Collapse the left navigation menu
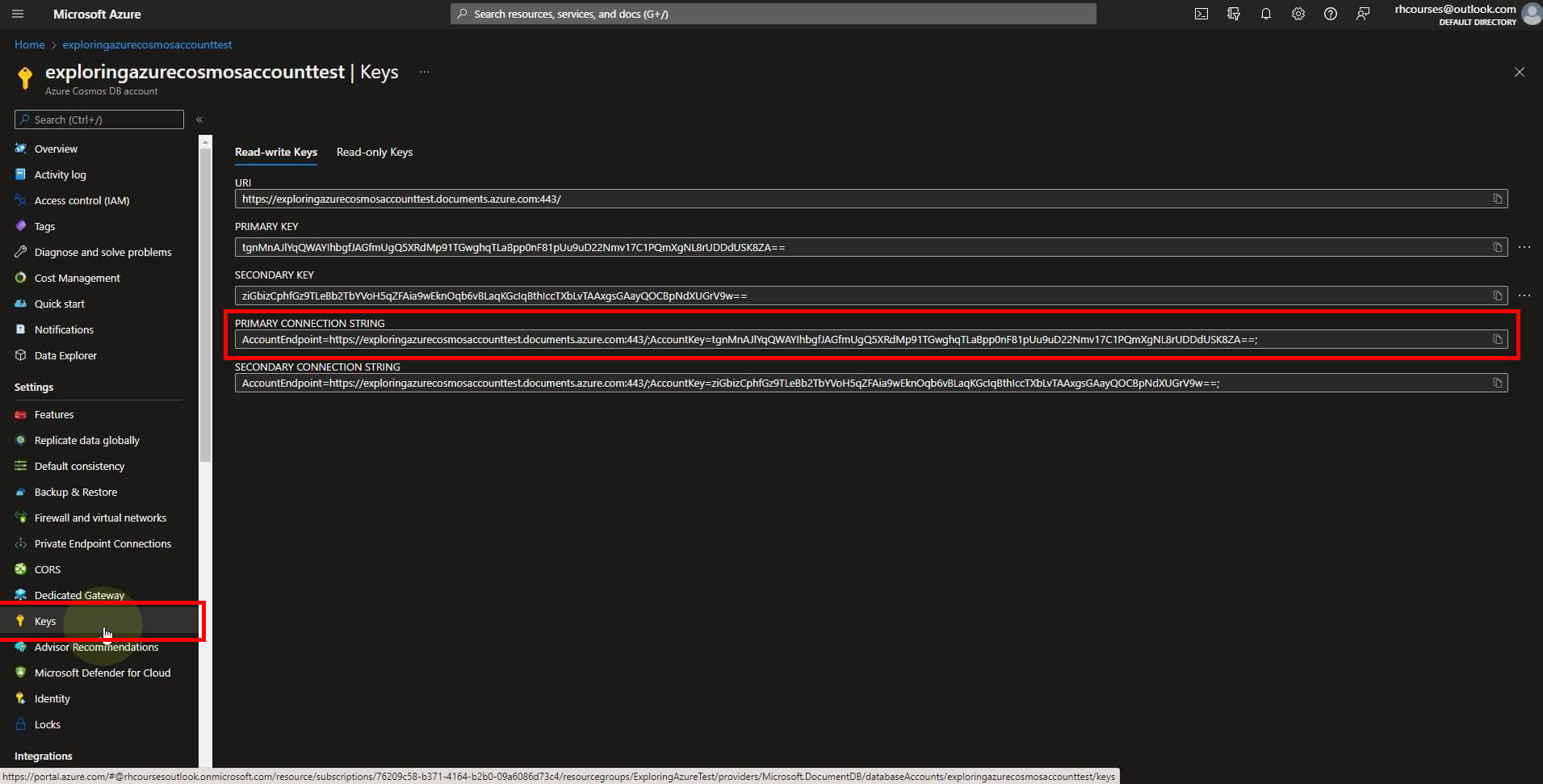The height and width of the screenshot is (784, 1543). pos(199,119)
